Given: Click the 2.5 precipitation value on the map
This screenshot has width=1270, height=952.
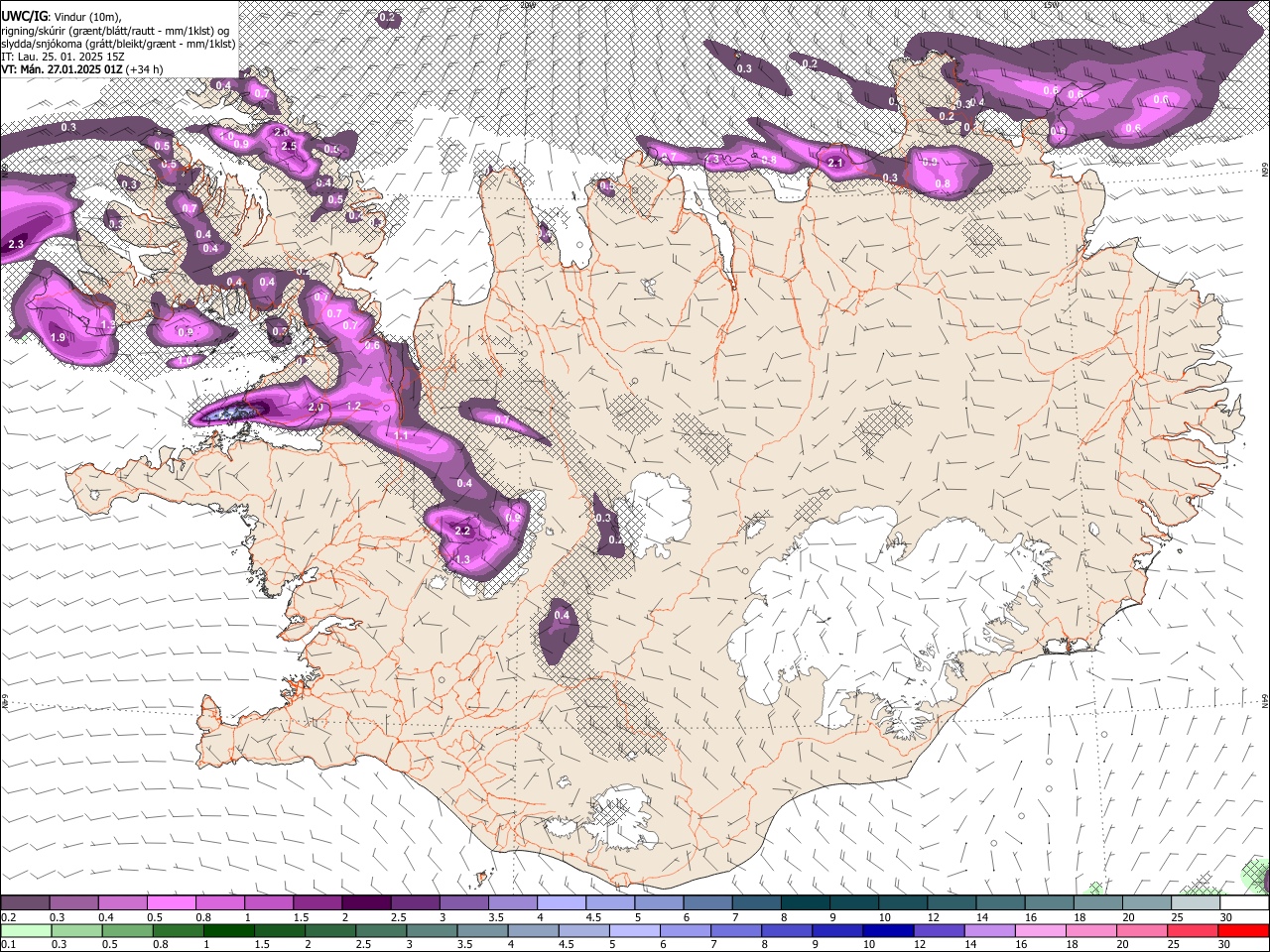Looking at the screenshot, I should pos(289,146).
